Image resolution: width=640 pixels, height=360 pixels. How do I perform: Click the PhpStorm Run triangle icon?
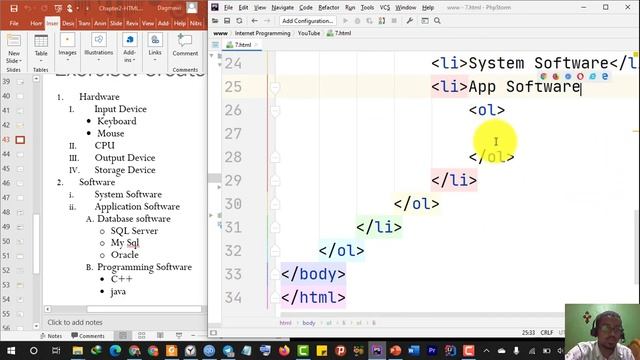346,21
